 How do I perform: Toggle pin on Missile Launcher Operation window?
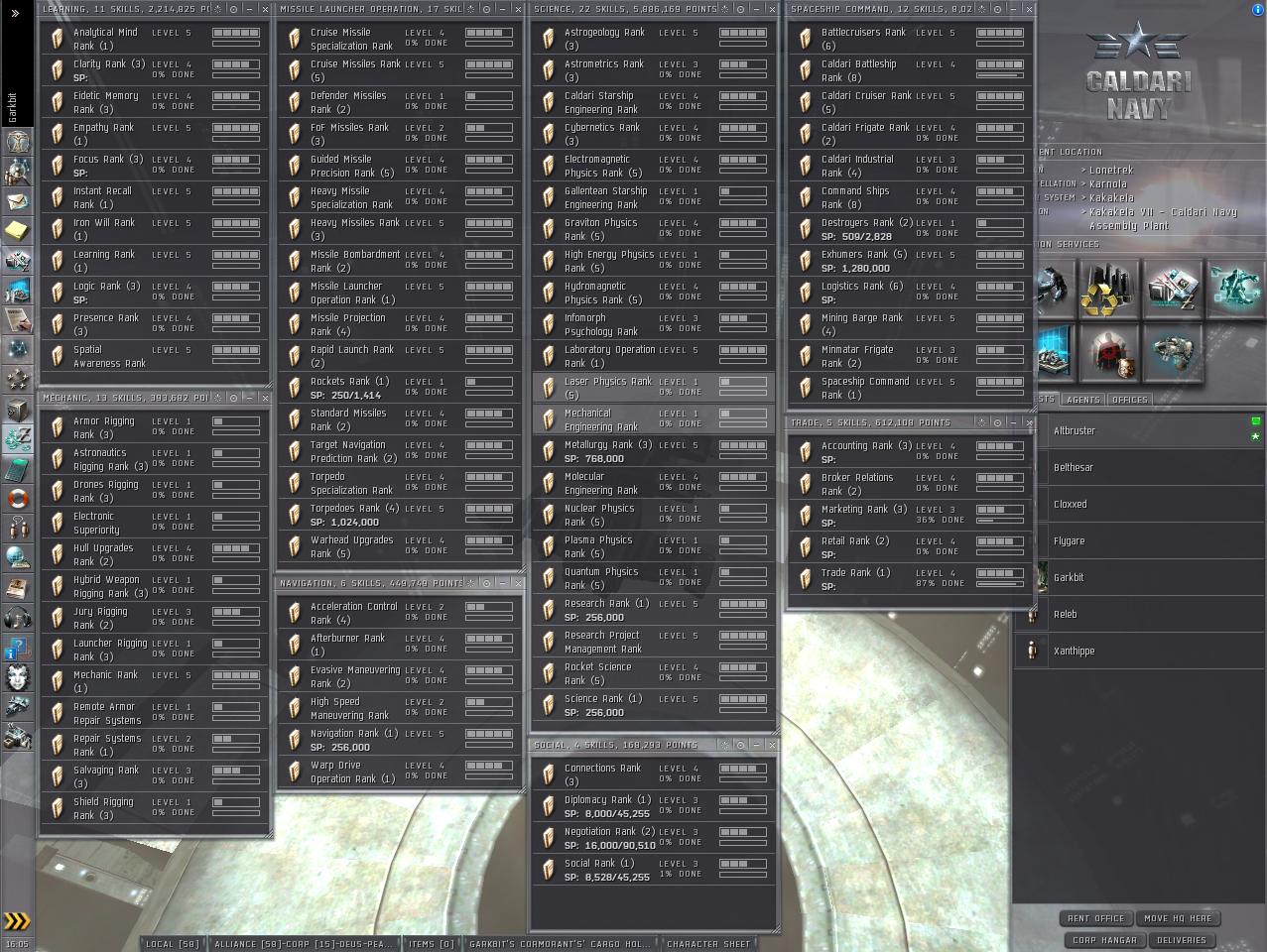(x=473, y=9)
